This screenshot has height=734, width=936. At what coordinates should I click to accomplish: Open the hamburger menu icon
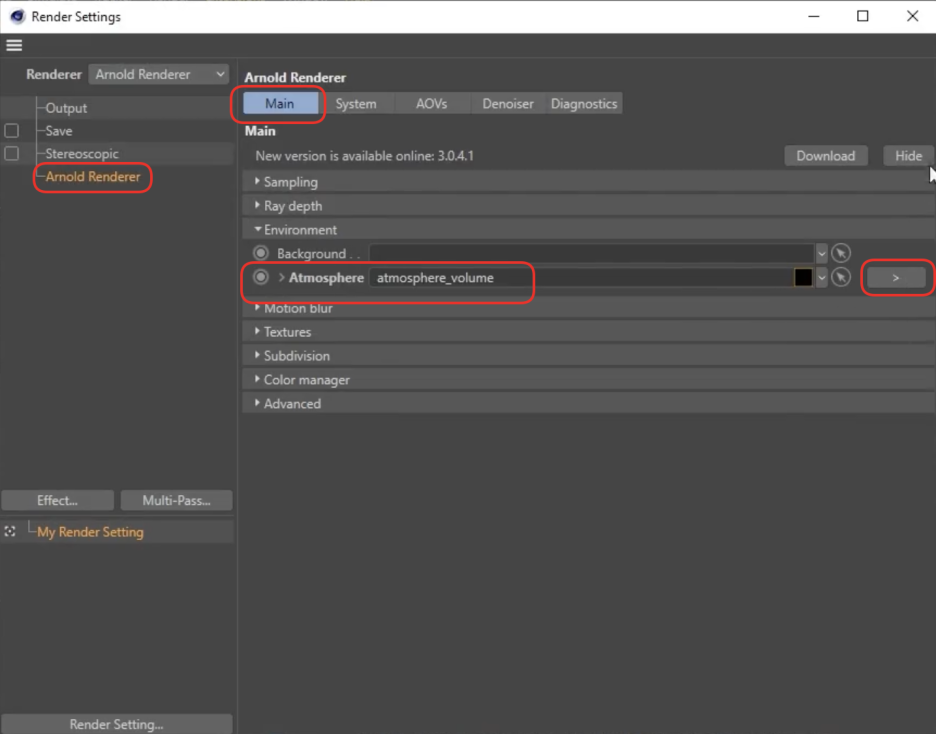[14, 45]
